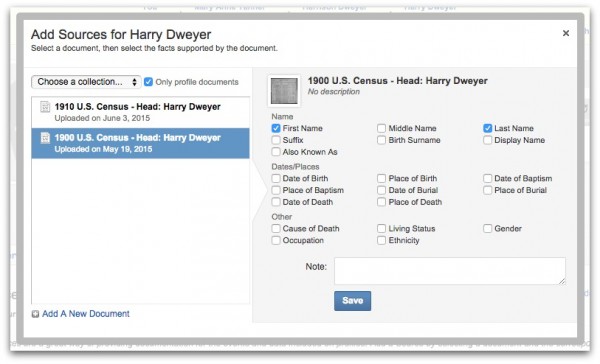Image resolution: width=600 pixels, height=364 pixels.
Task: Click into the Note text area
Action: [x=450, y=271]
